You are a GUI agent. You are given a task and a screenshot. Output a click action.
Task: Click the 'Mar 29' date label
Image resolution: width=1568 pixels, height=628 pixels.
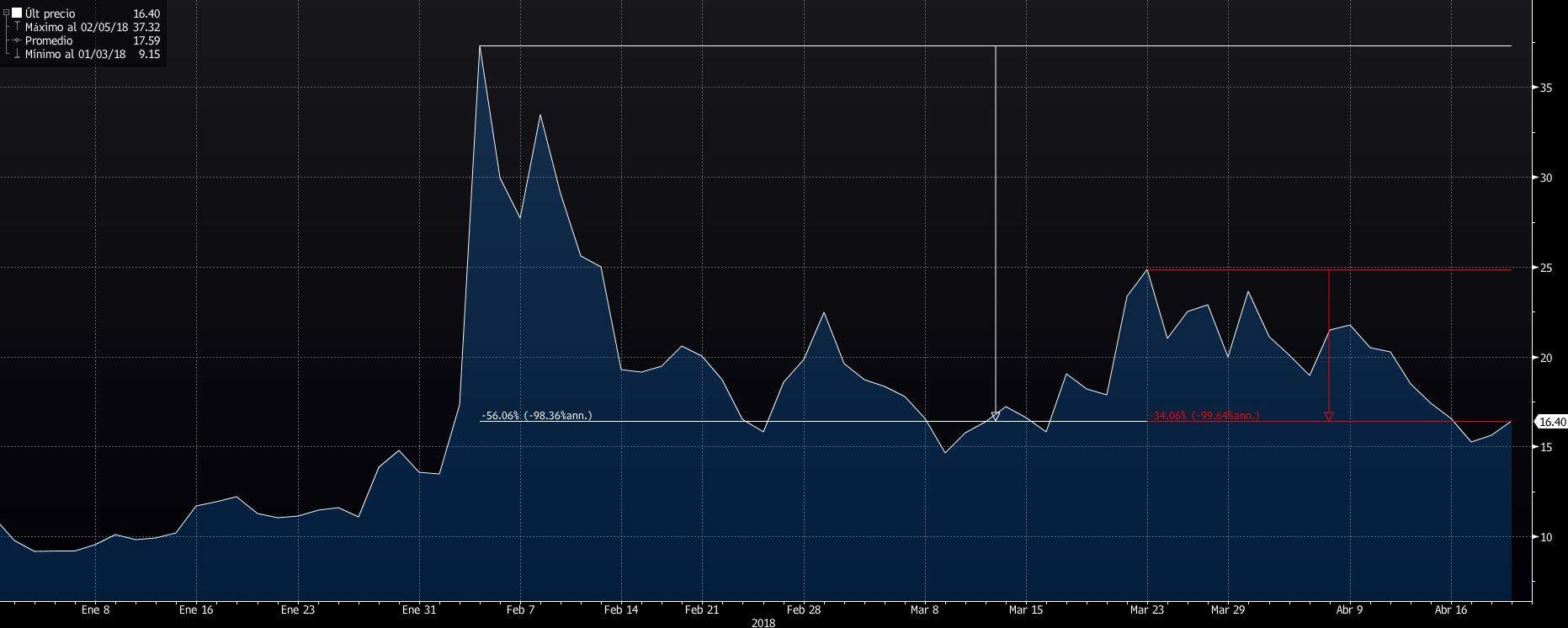1229,609
